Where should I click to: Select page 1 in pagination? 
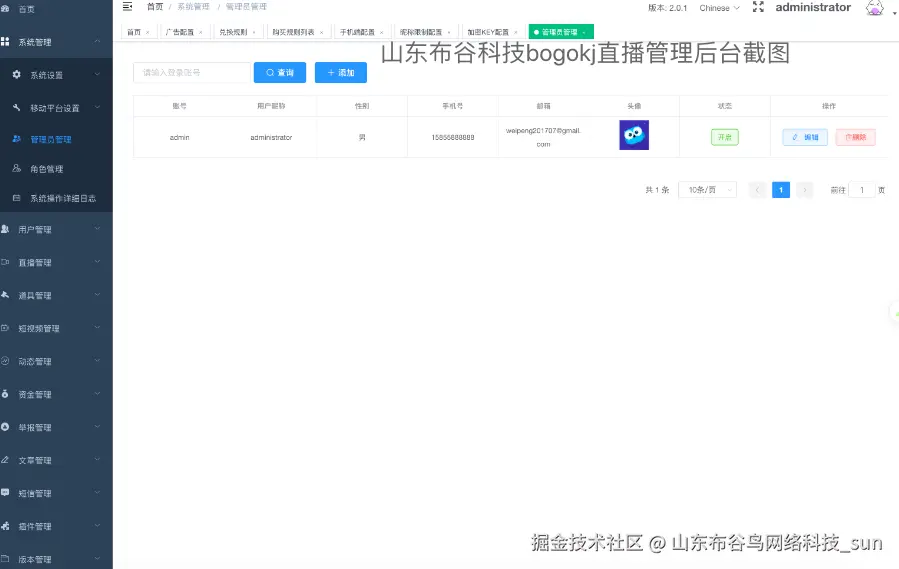click(781, 190)
